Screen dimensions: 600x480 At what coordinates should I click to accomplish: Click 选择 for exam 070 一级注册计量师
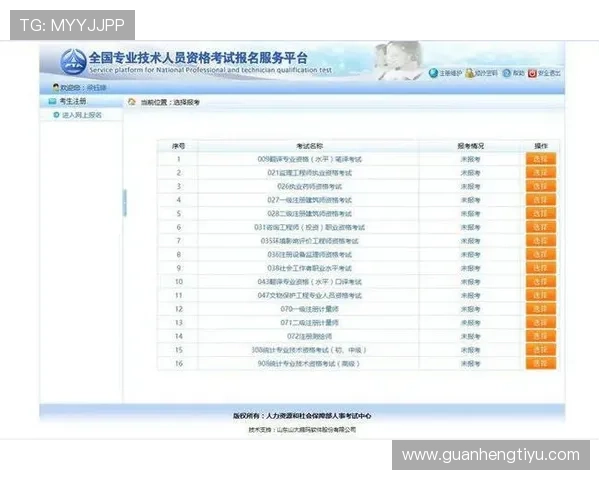pos(540,309)
